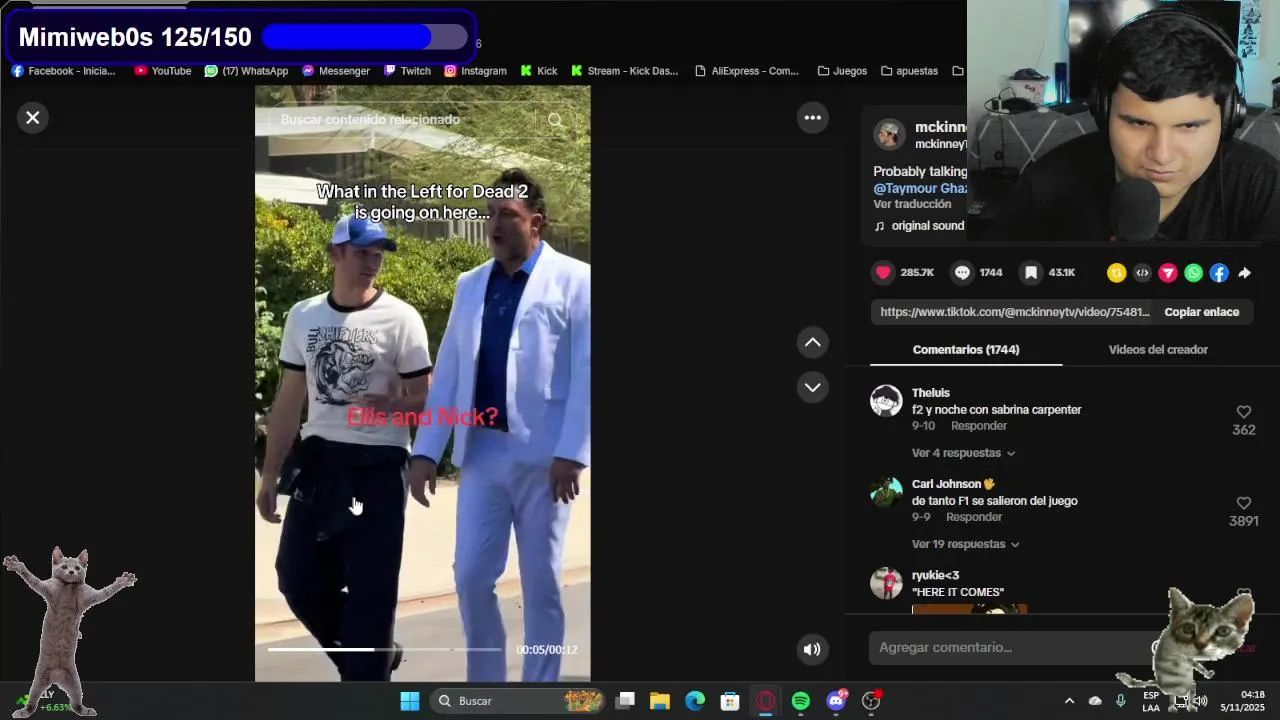1280x720 pixels.
Task: Save video with bookmark icon
Action: [1031, 272]
